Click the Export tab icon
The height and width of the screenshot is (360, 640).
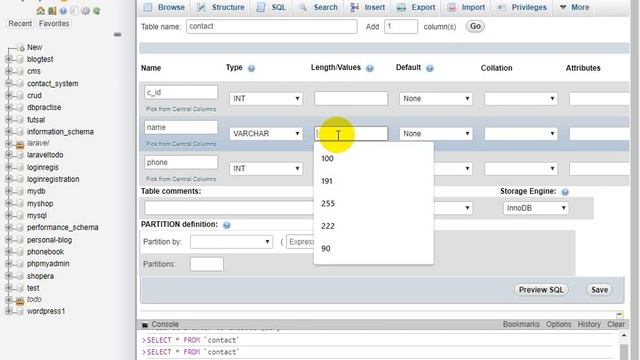click(401, 7)
